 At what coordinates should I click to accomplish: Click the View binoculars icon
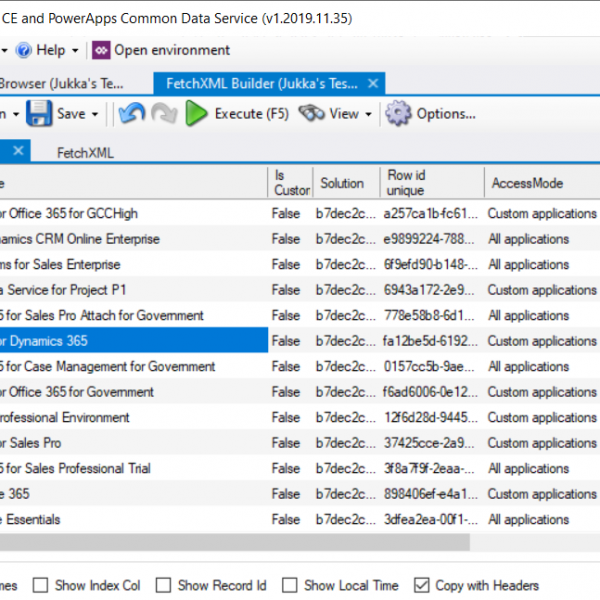311,113
